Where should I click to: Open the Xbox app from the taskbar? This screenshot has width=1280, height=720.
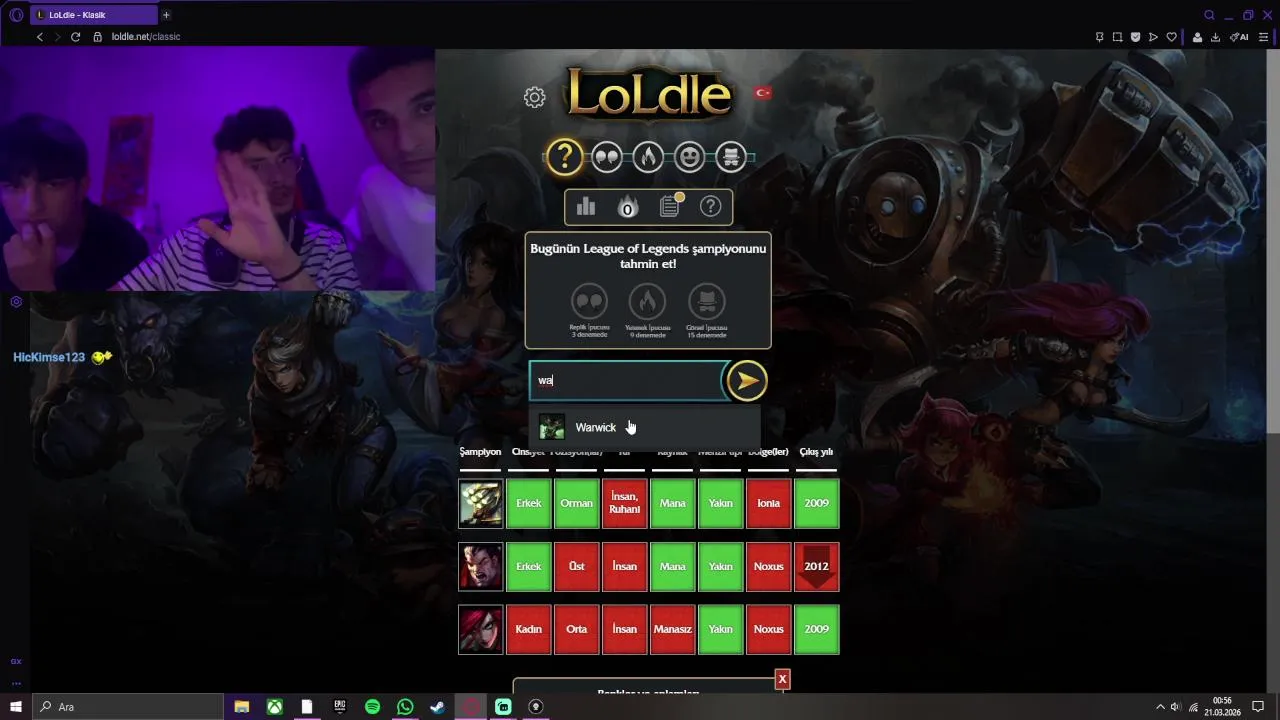point(274,707)
